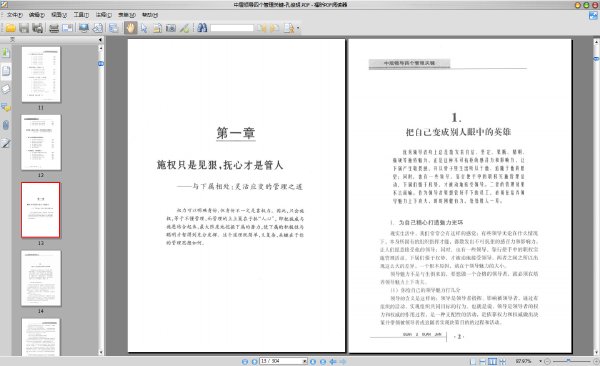The width and height of the screenshot is (600, 366).
Task: Select the Hand tool
Action: (x=130, y=28)
